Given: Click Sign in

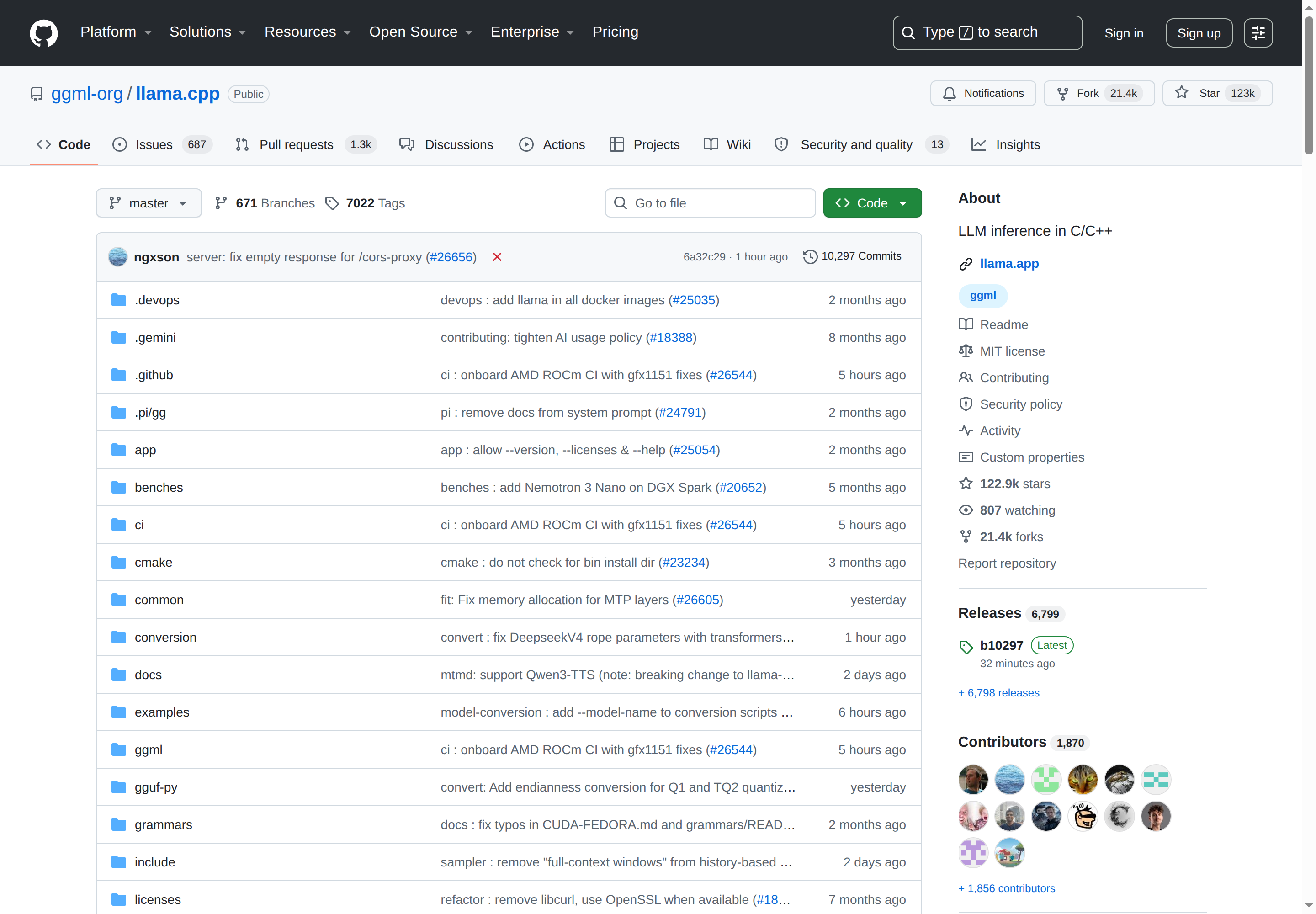Looking at the screenshot, I should (1123, 33).
